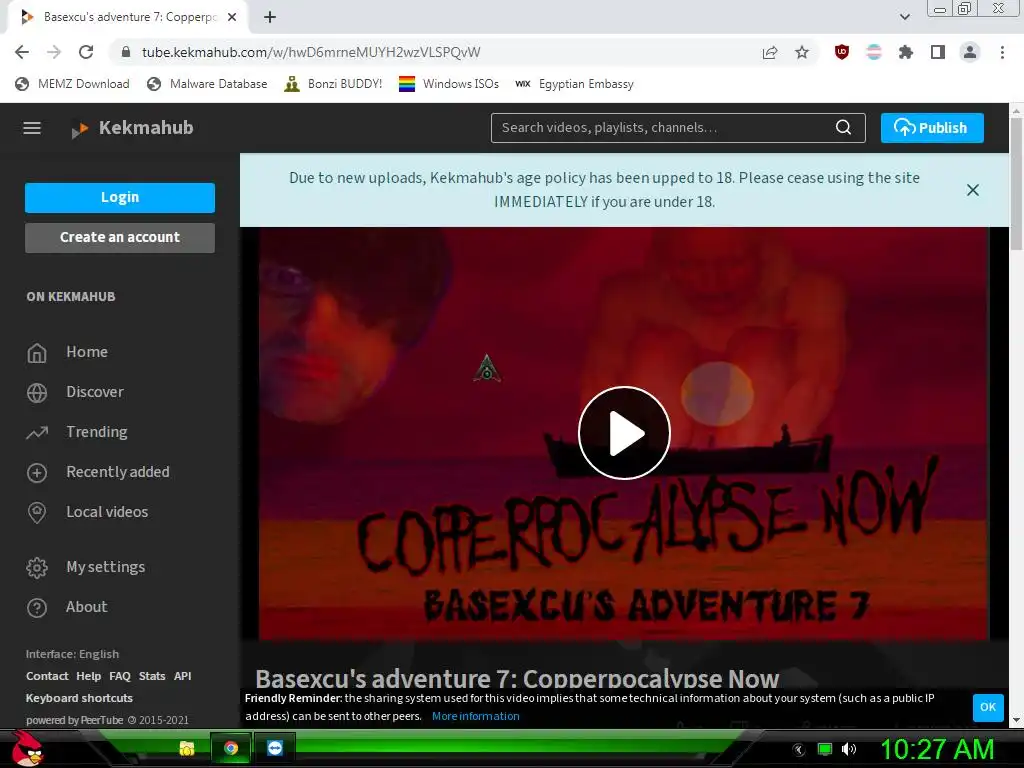Screen dimensions: 1024x768
Task: Open Malware Database bookmark
Action: [207, 84]
